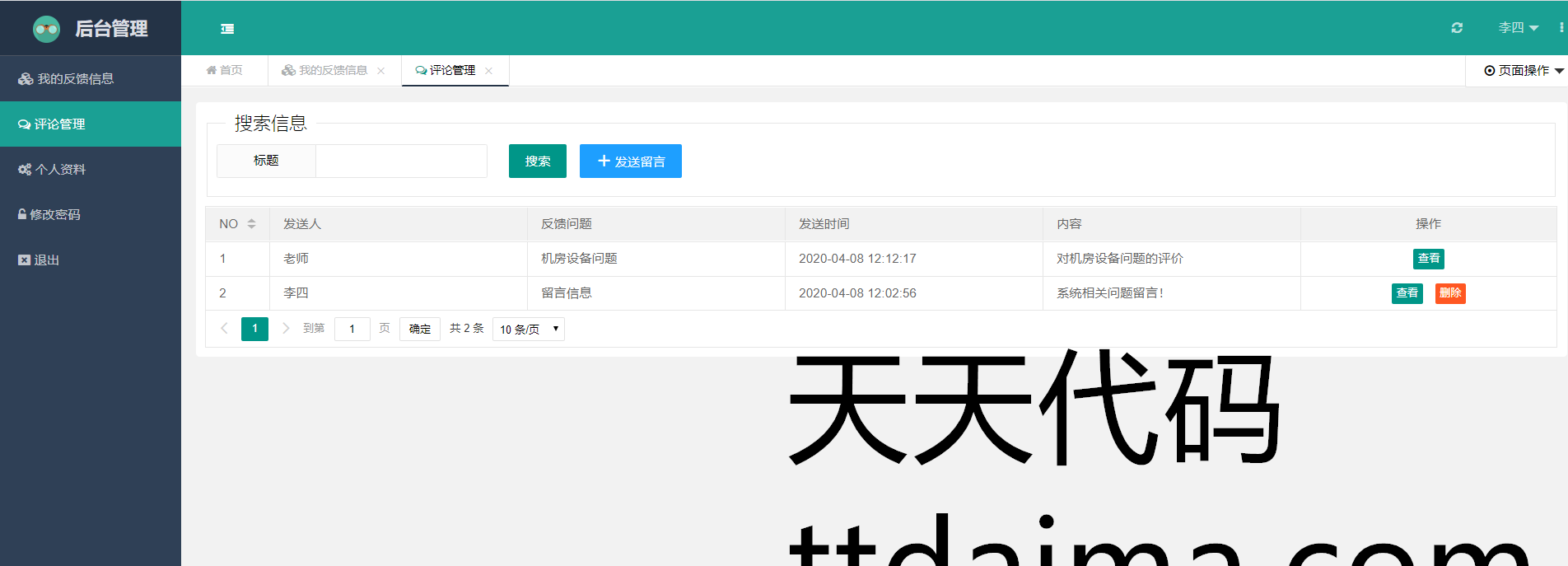Click the 发送留言 button
This screenshot has height=566, width=1568.
(x=631, y=161)
